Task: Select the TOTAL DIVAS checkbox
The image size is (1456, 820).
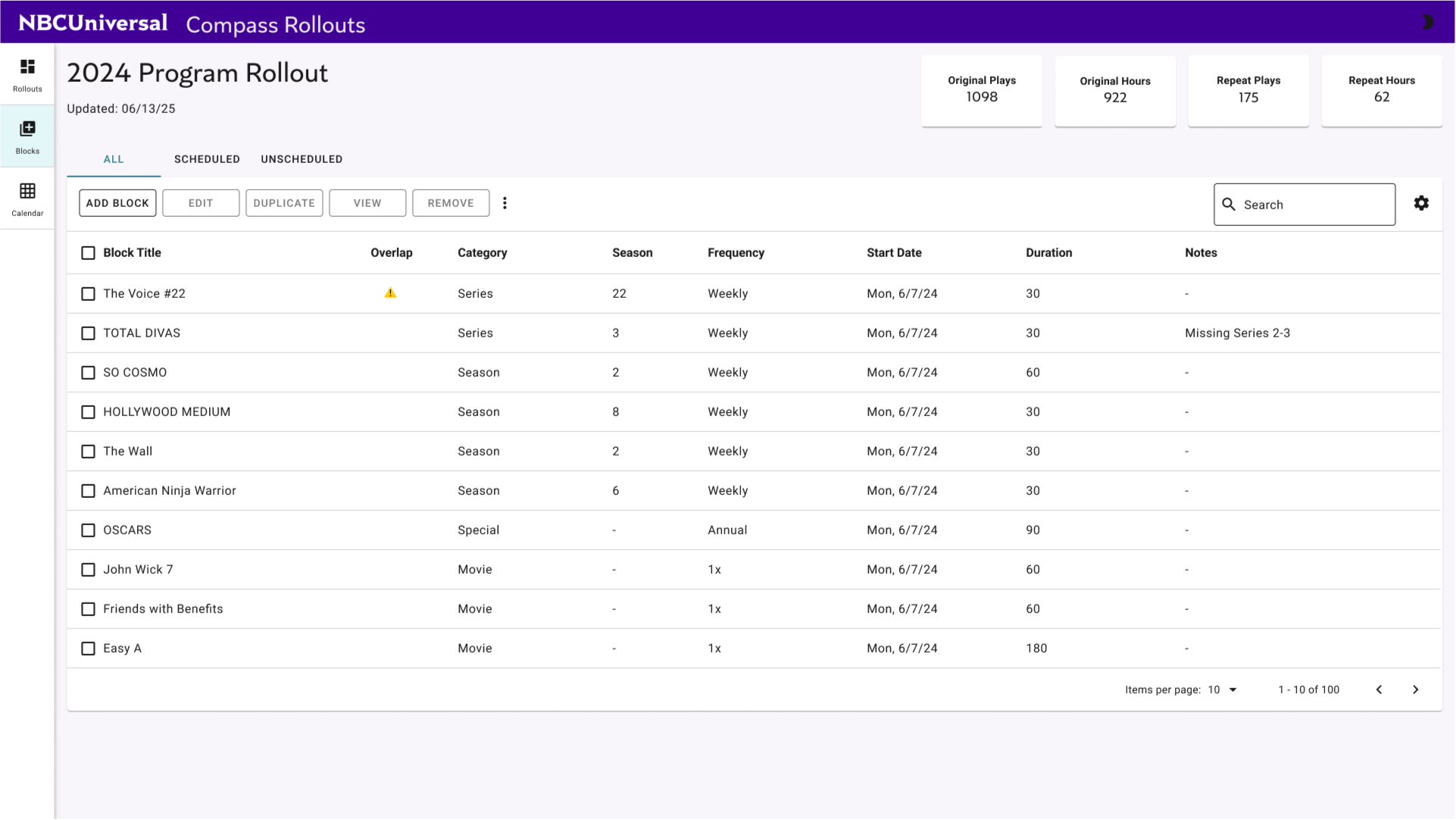Action: click(x=88, y=333)
